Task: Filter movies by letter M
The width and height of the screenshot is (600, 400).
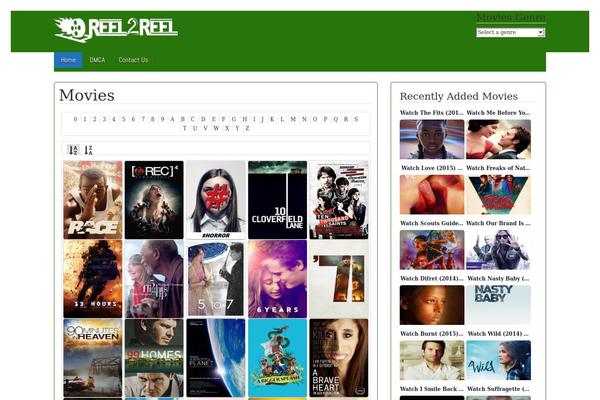Action: click(x=293, y=119)
